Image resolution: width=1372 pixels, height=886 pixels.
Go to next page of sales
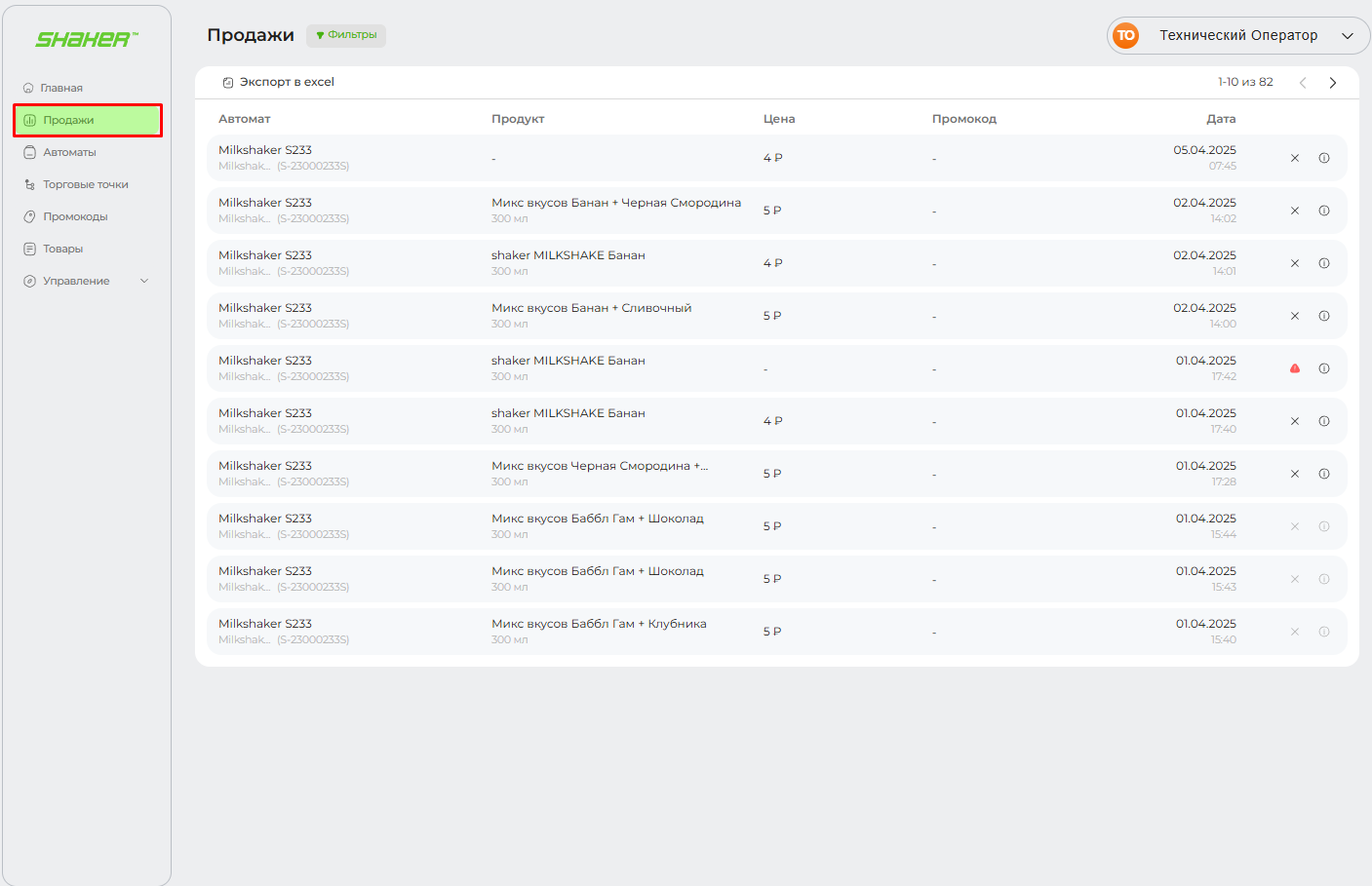[1333, 83]
